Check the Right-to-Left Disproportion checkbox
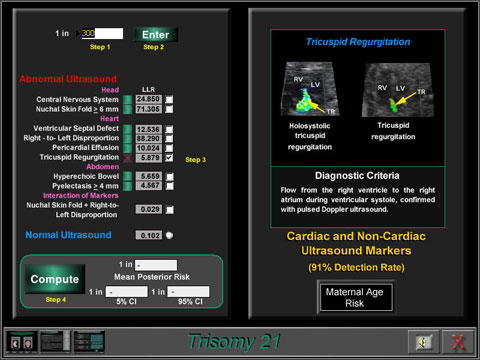This screenshot has height=360, width=480. [169, 138]
